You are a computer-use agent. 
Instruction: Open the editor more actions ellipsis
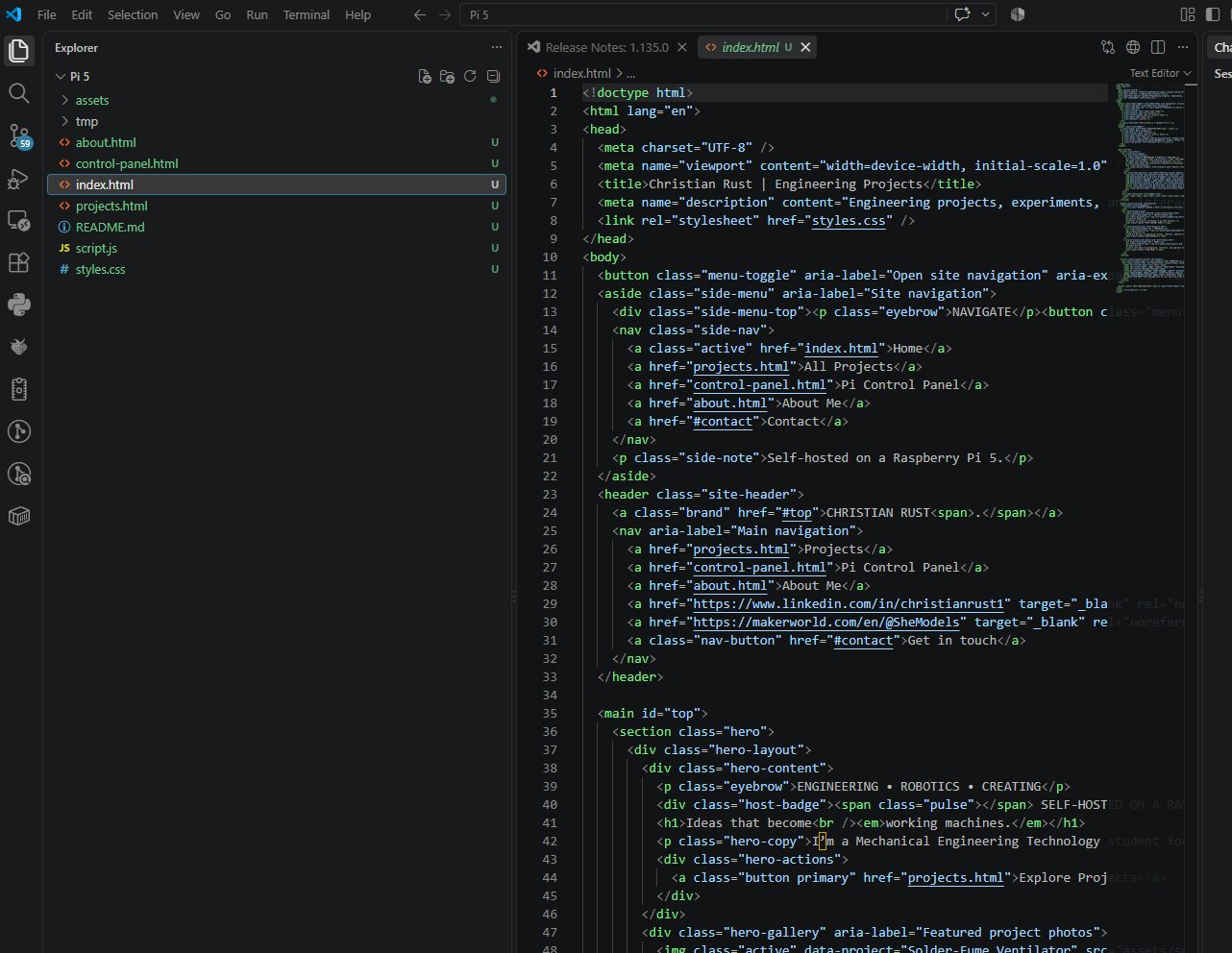[1183, 47]
